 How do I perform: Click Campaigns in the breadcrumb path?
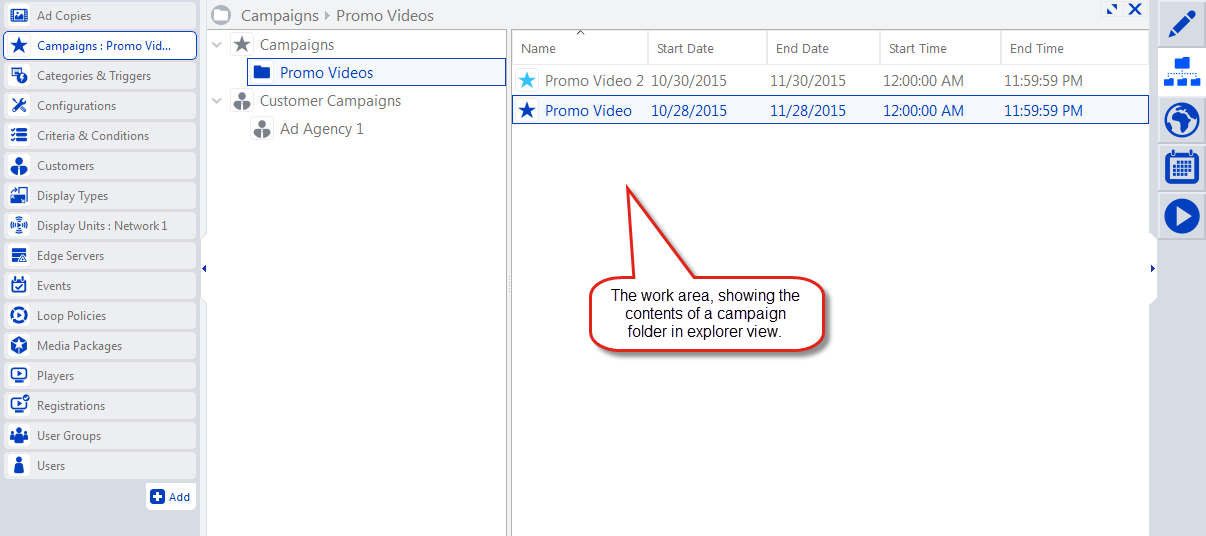(x=279, y=16)
